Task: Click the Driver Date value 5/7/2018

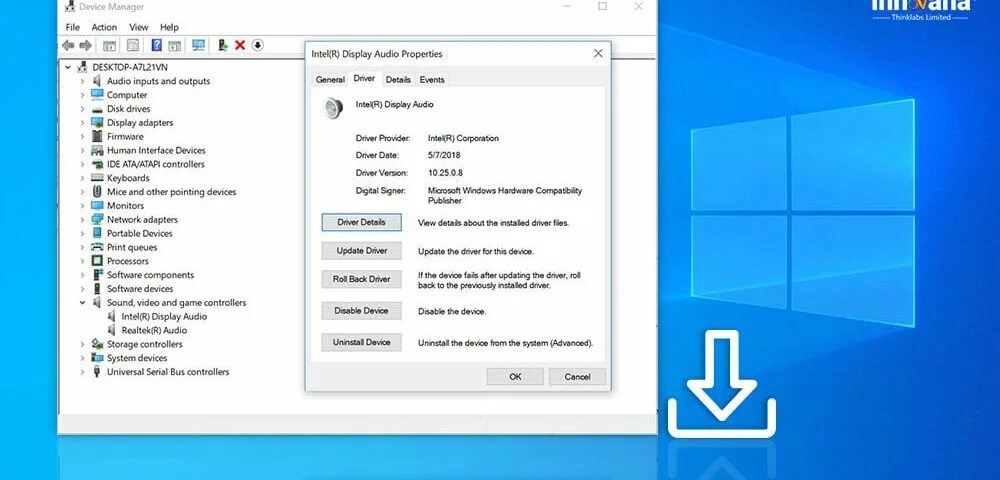Action: (x=444, y=155)
